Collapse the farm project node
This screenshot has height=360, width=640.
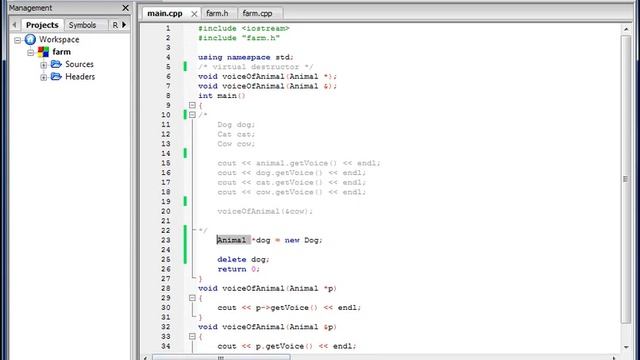pyautogui.click(x=31, y=52)
